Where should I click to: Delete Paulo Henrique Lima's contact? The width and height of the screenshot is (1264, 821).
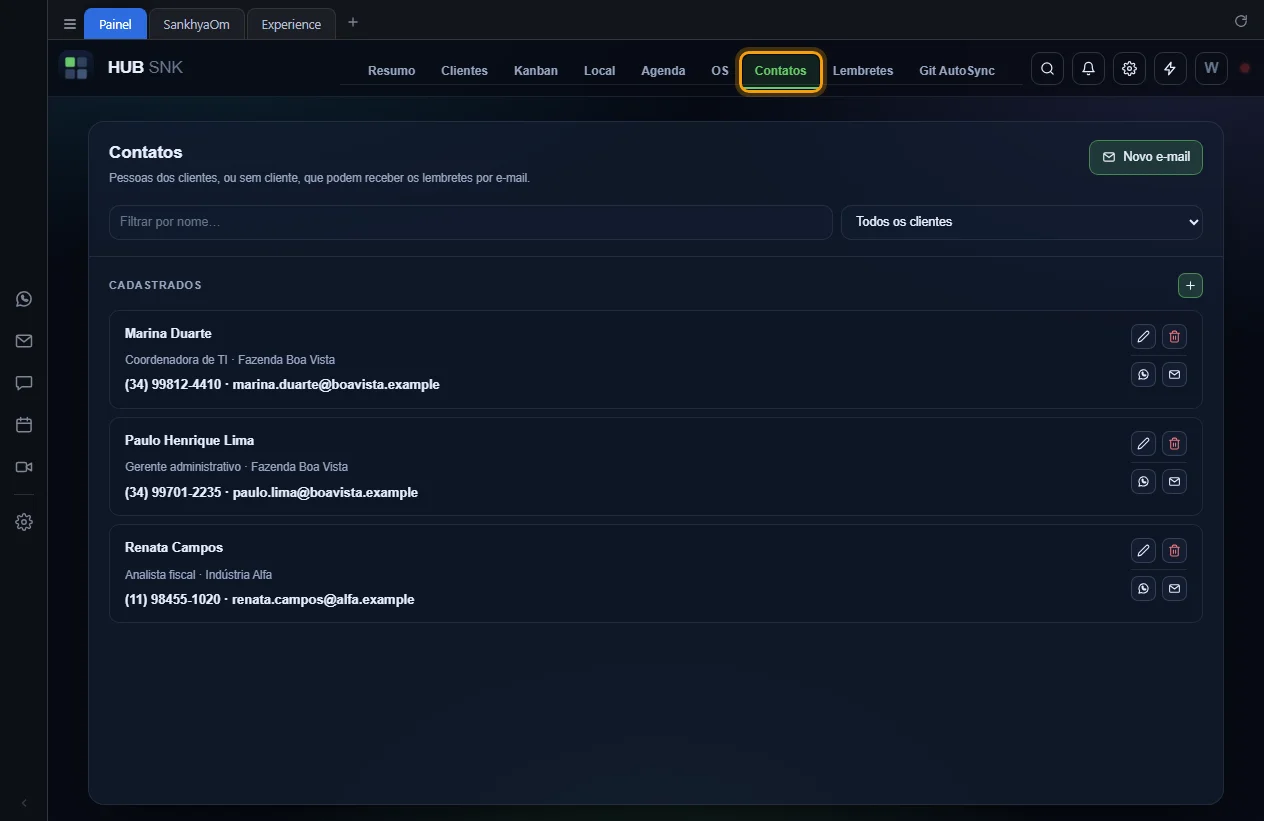1175,444
